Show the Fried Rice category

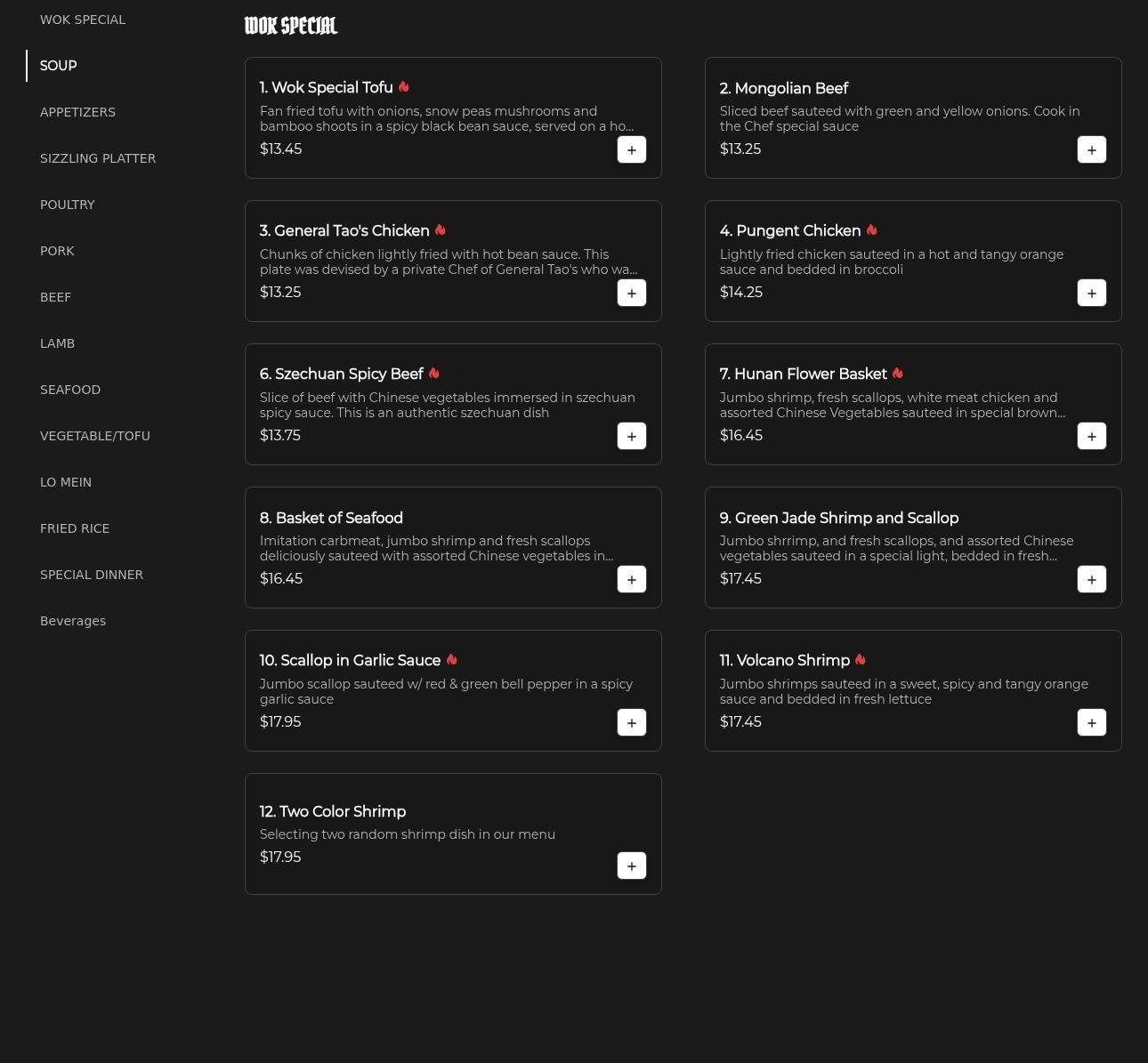point(75,528)
